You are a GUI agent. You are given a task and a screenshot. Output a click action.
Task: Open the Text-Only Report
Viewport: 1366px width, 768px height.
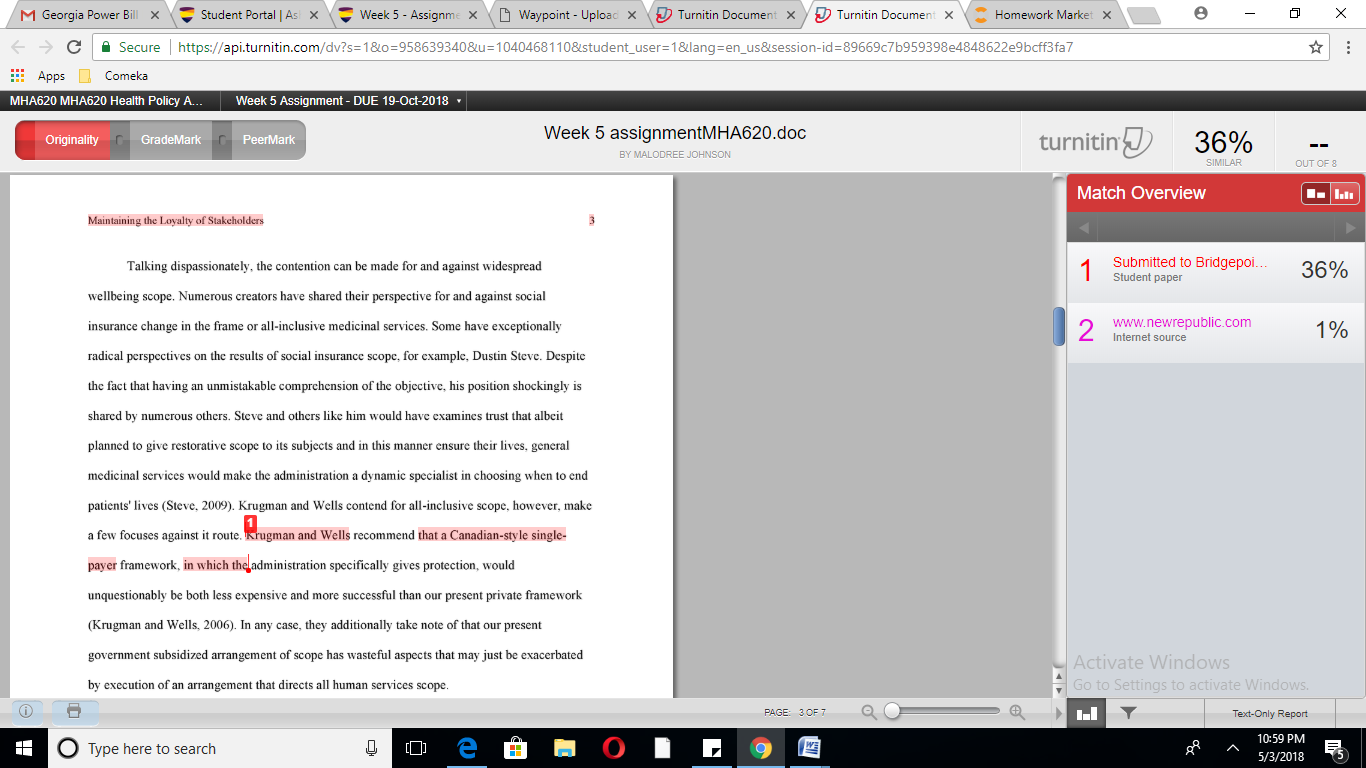pos(1270,713)
